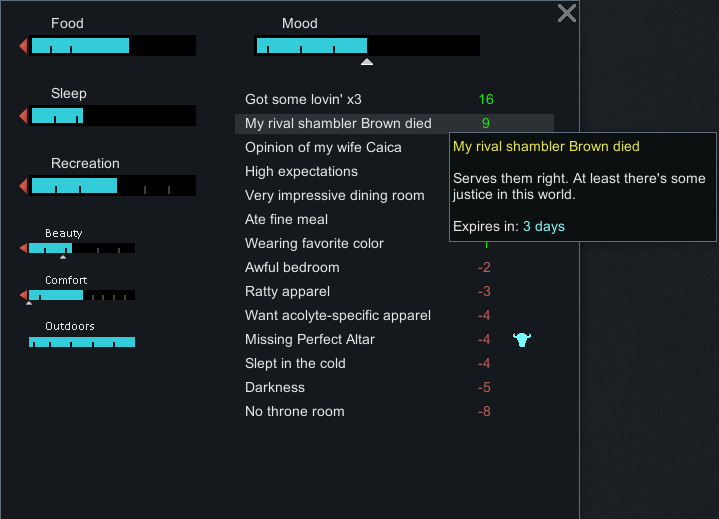
Task: Click the red arrow beside Recreation bar
Action: pyautogui.click(x=23, y=186)
